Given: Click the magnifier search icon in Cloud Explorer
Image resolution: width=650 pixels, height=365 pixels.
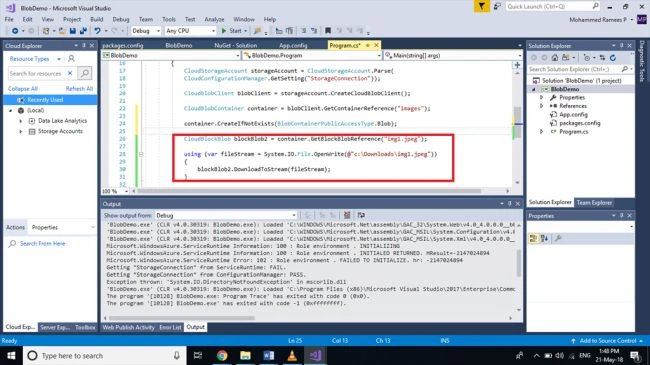Looking at the screenshot, I should click(85, 73).
